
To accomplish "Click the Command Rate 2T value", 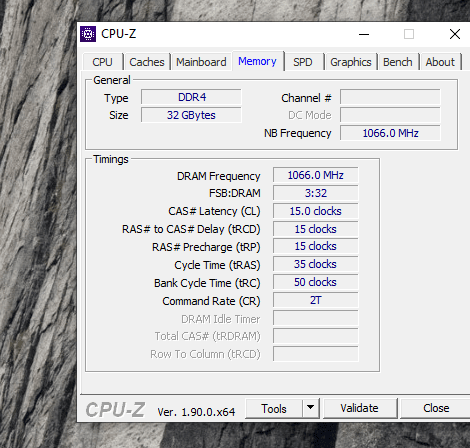I will tap(316, 300).
